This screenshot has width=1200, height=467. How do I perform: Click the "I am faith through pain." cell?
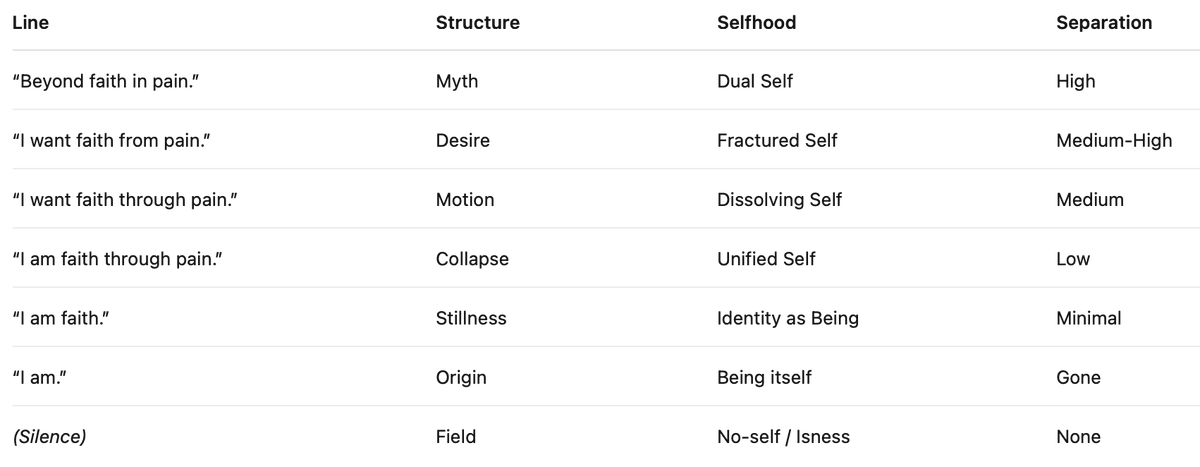coord(116,259)
